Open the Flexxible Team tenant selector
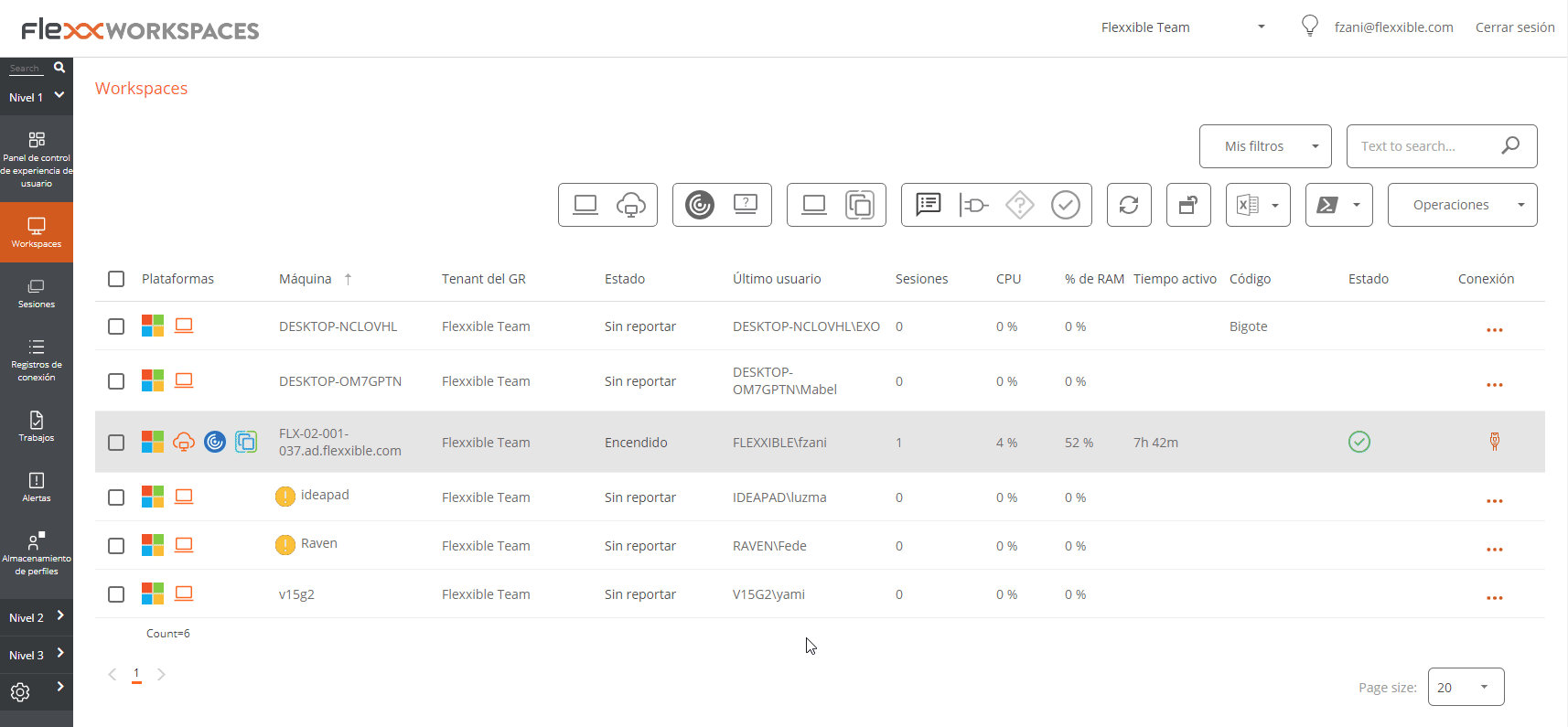This screenshot has height=727, width=1568. point(1183,27)
